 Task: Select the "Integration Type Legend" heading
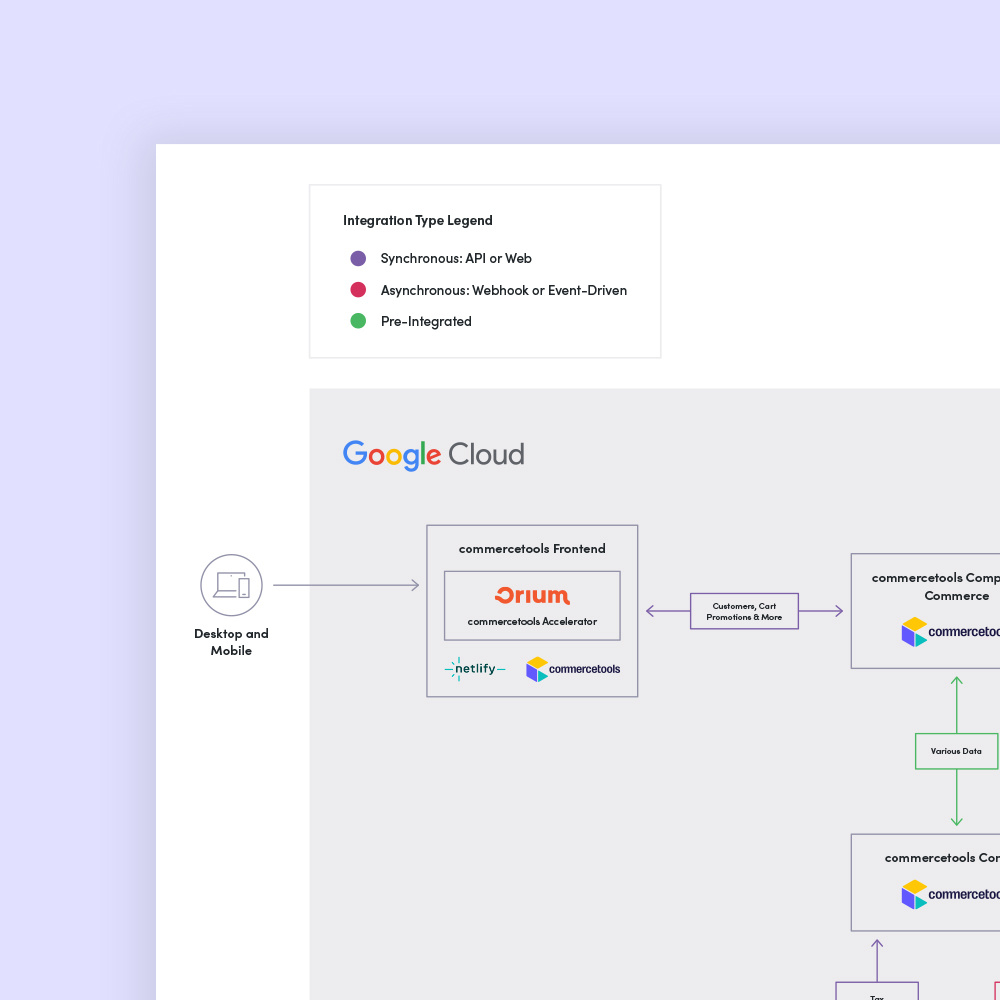coord(418,221)
